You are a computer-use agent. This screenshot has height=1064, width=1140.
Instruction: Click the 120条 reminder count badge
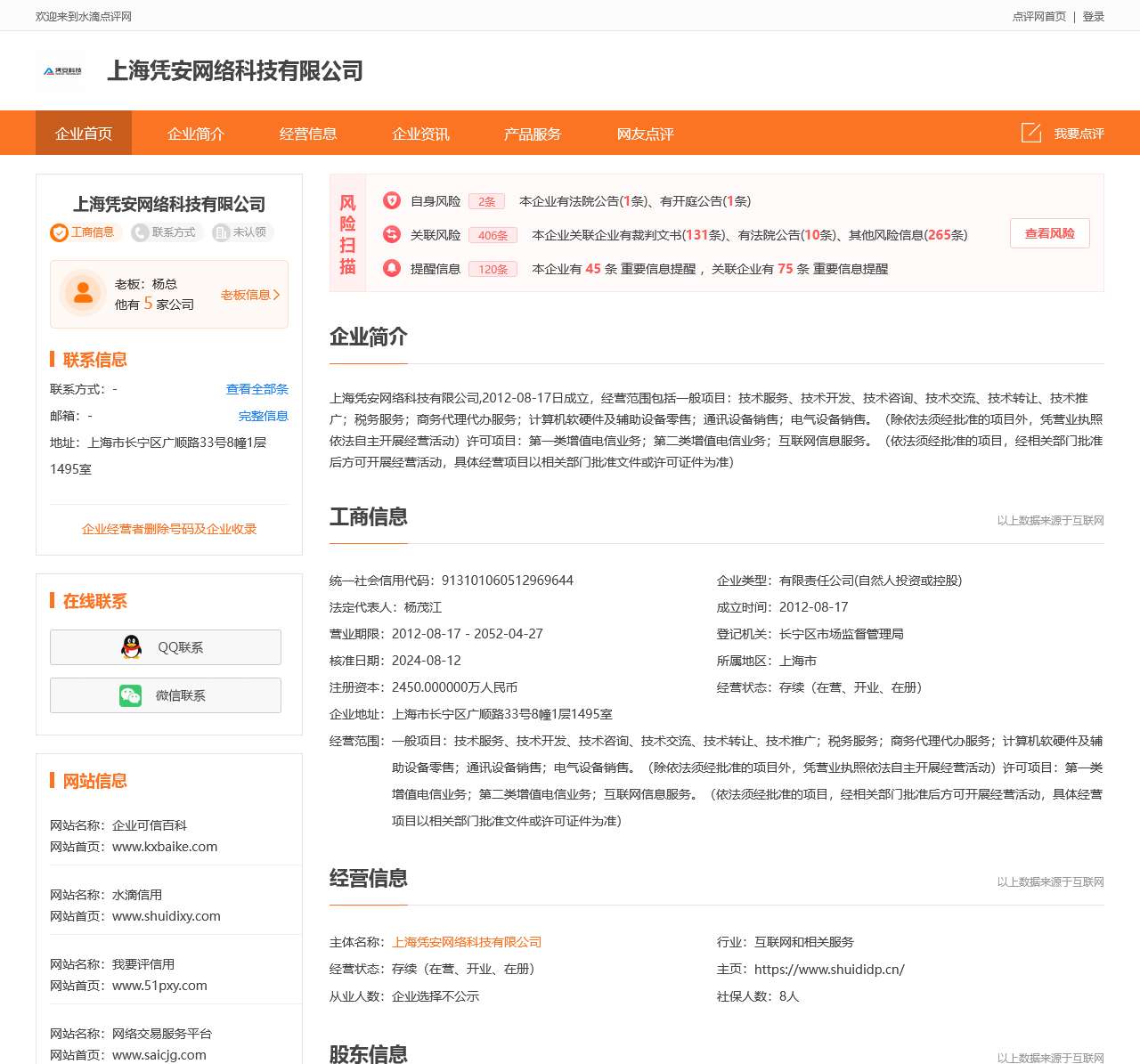pos(493,269)
